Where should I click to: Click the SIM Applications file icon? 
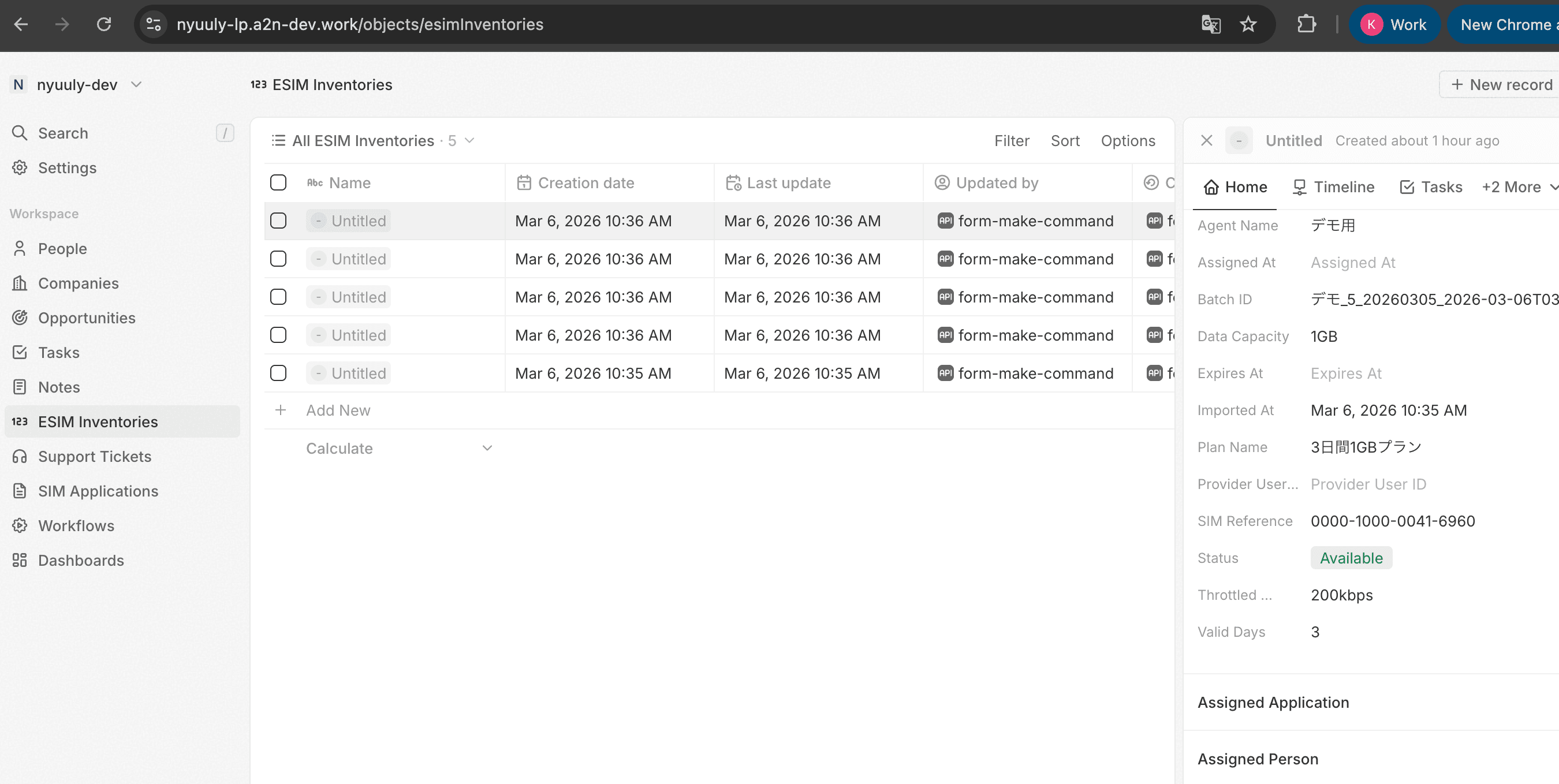[20, 491]
